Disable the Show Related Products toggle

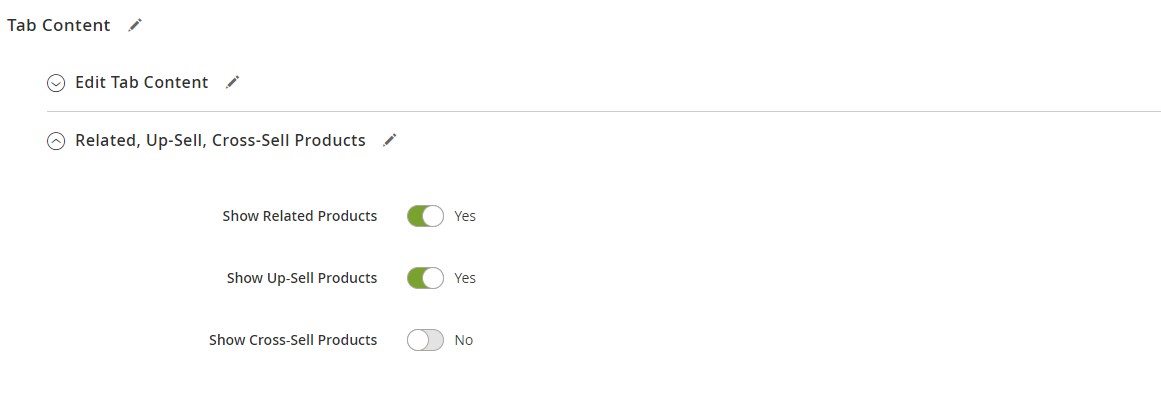pos(425,216)
